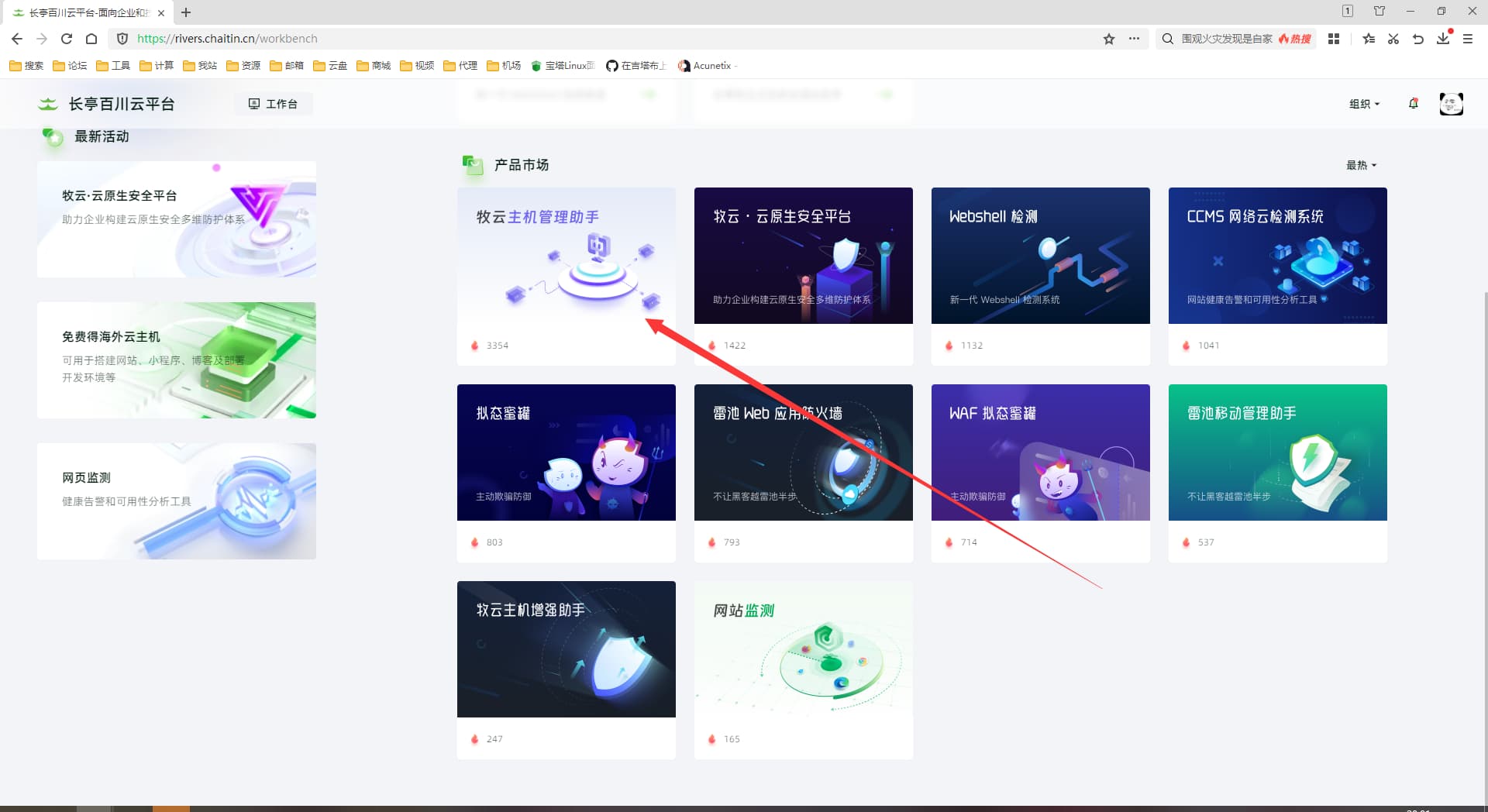Bookmark this page with the star icon
This screenshot has width=1488, height=812.
[1109, 39]
